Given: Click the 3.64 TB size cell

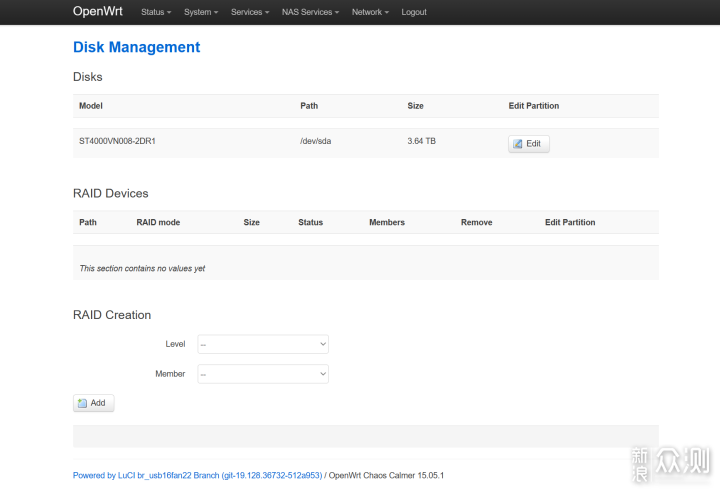Looking at the screenshot, I should pyautogui.click(x=422, y=141).
